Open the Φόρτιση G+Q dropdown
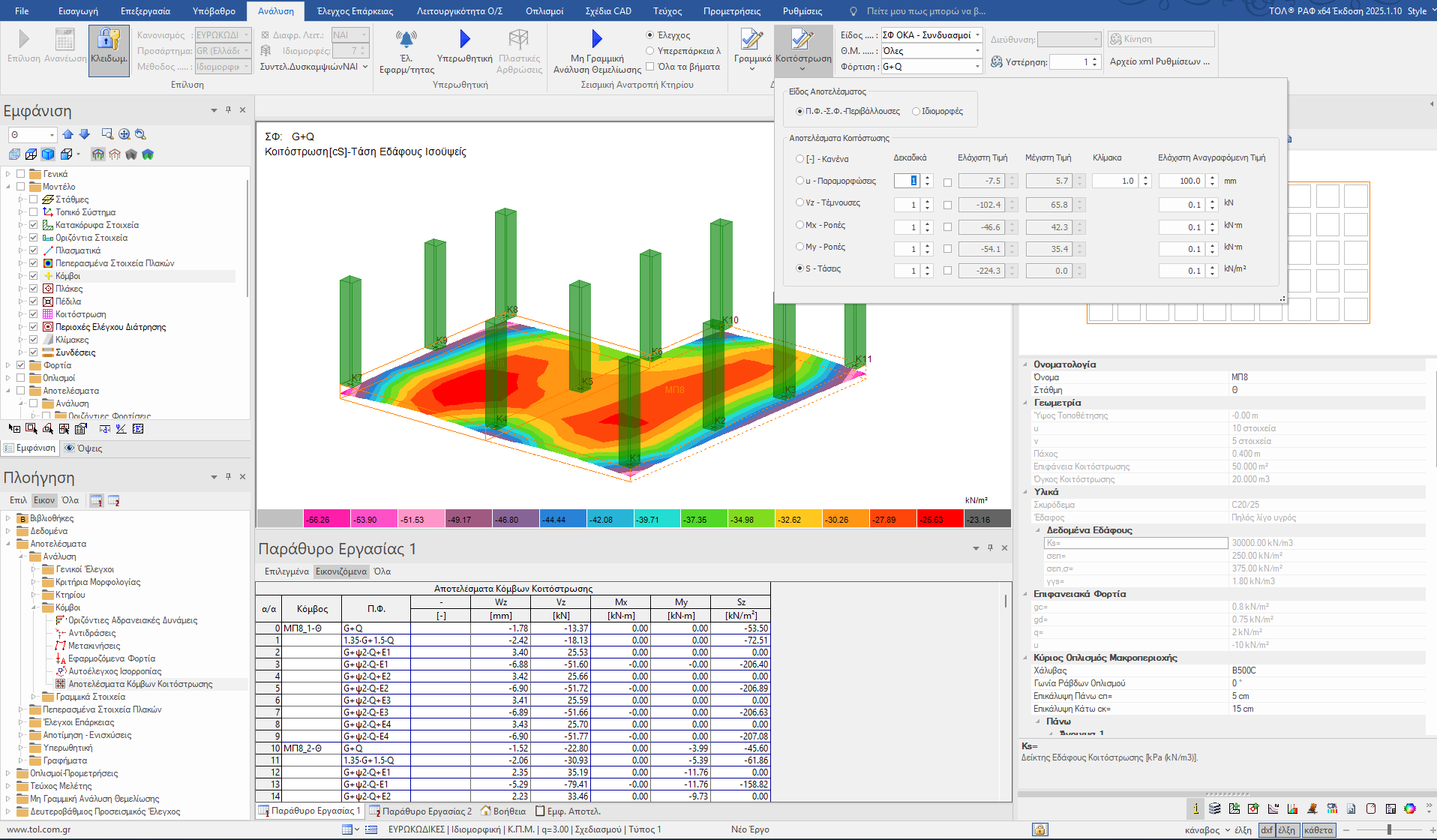The image size is (1437, 840). pos(977,67)
